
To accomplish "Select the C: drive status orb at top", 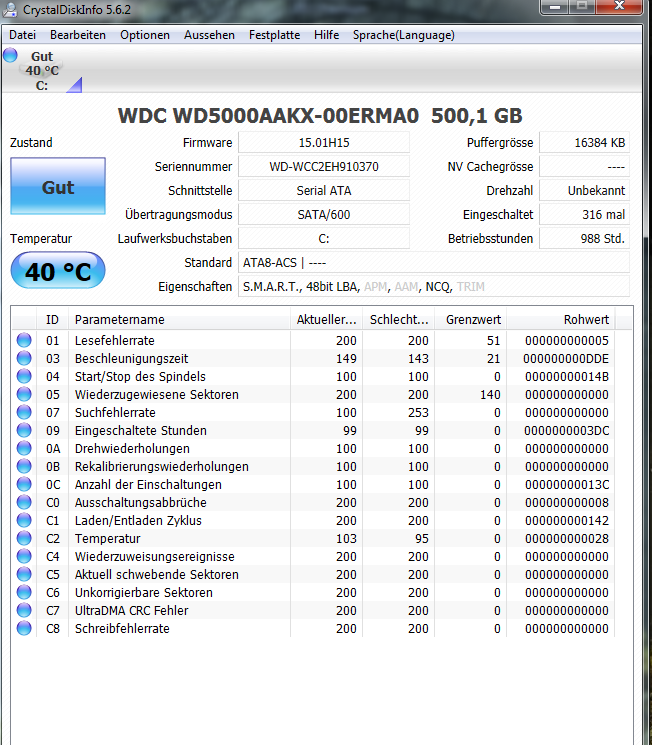I will click(x=10, y=55).
